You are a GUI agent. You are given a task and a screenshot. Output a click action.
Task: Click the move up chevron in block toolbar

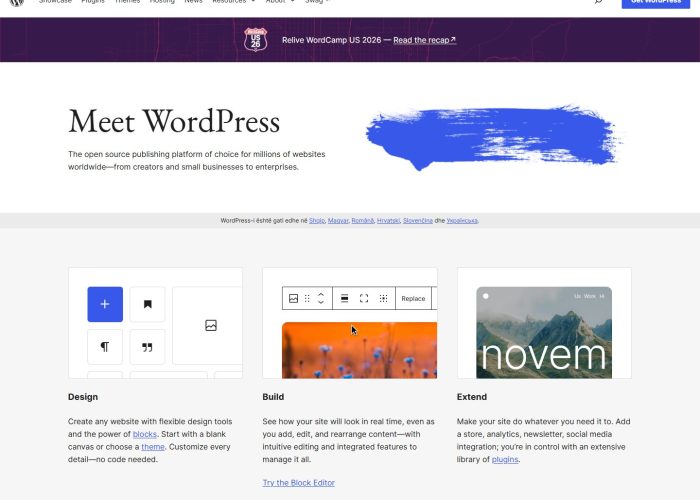[x=321, y=295]
